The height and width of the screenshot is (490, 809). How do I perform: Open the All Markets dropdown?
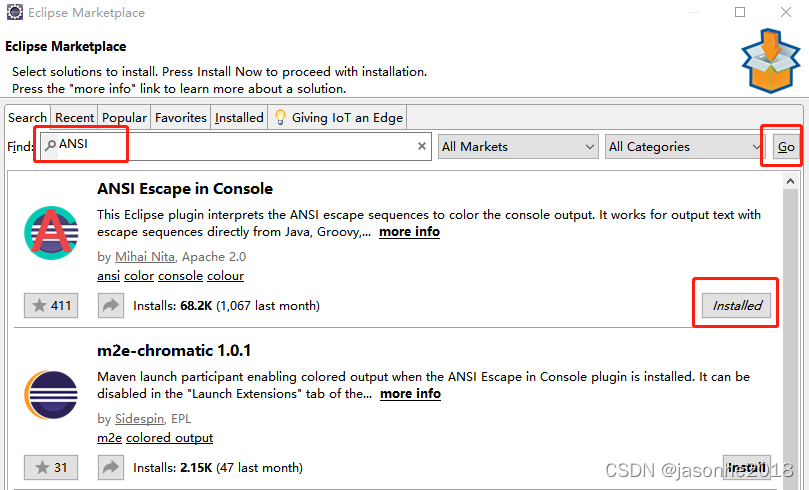point(518,146)
